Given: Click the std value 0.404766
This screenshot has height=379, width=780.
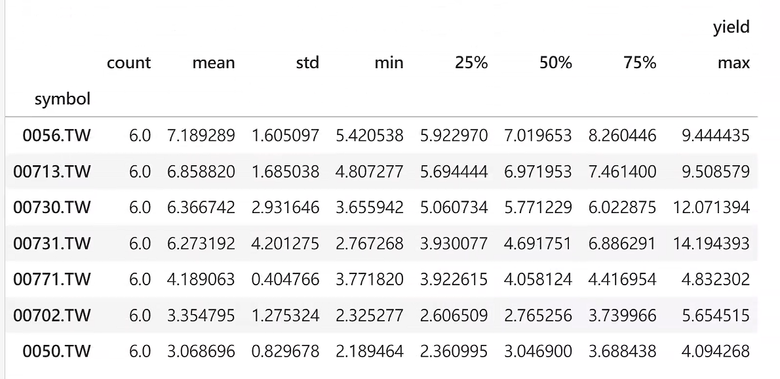Looking at the screenshot, I should click(x=285, y=280).
